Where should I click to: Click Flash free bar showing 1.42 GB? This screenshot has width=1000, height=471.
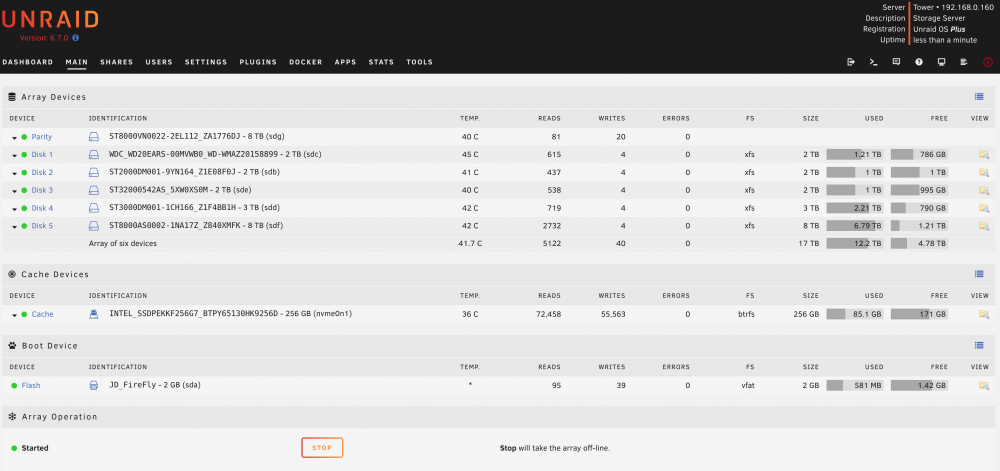[919, 385]
